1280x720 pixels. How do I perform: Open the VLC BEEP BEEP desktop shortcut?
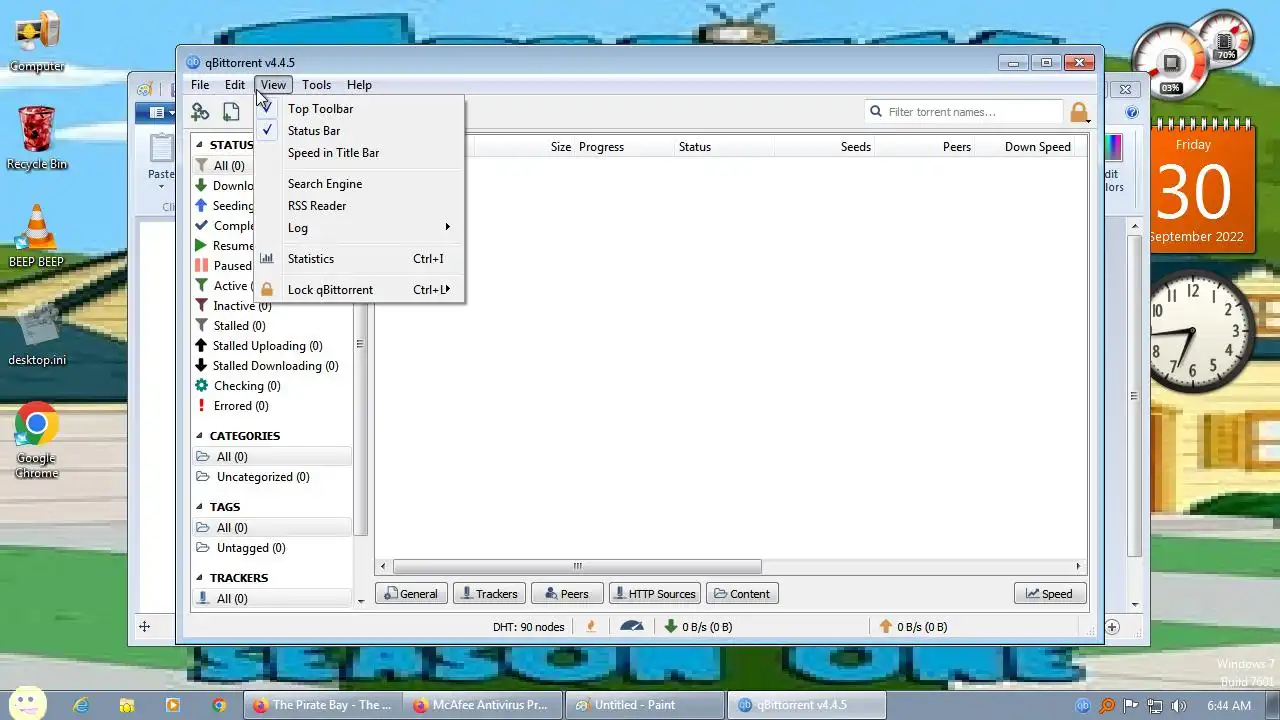pyautogui.click(x=36, y=235)
